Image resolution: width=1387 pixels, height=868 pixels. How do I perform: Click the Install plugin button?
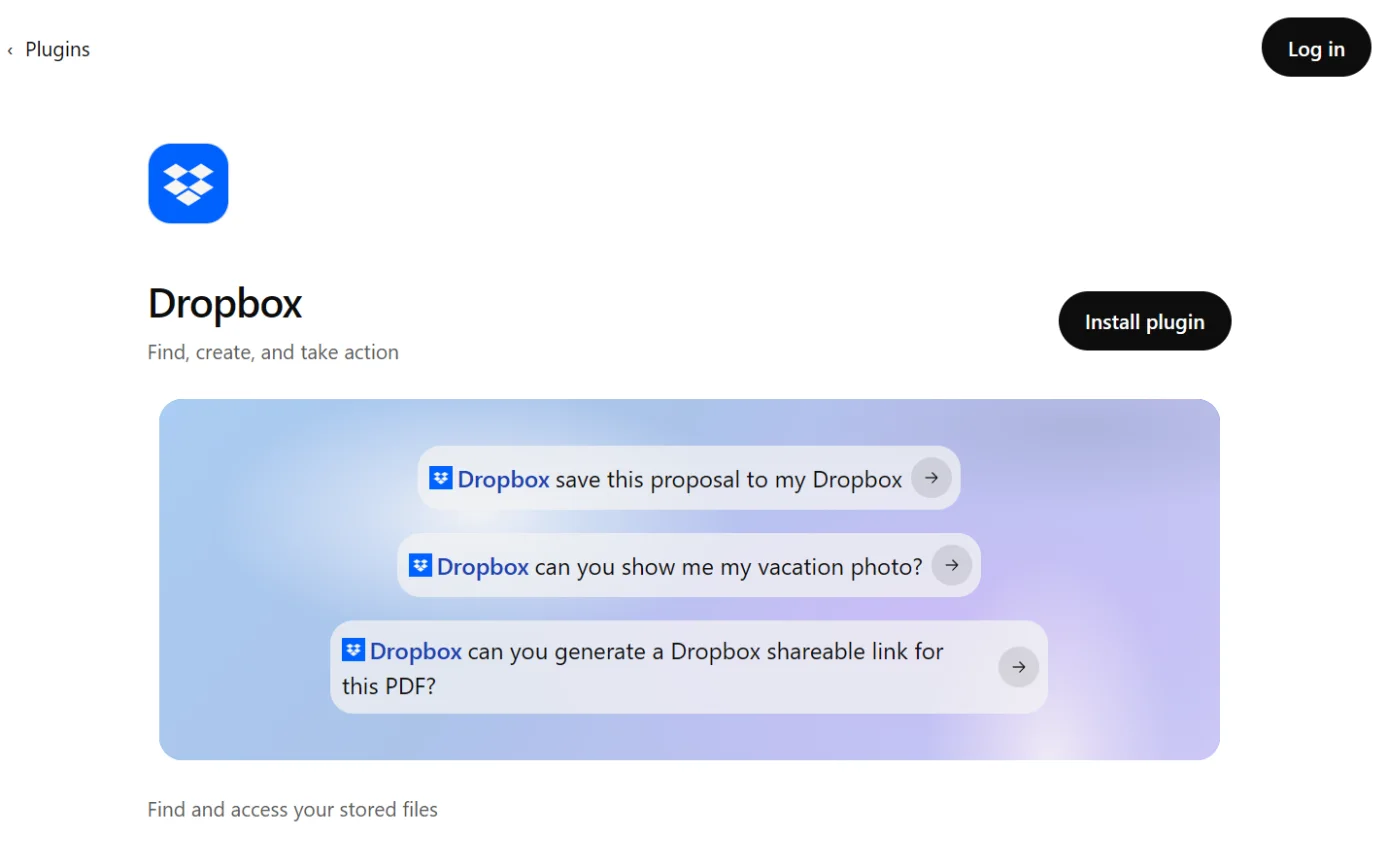pos(1144,321)
